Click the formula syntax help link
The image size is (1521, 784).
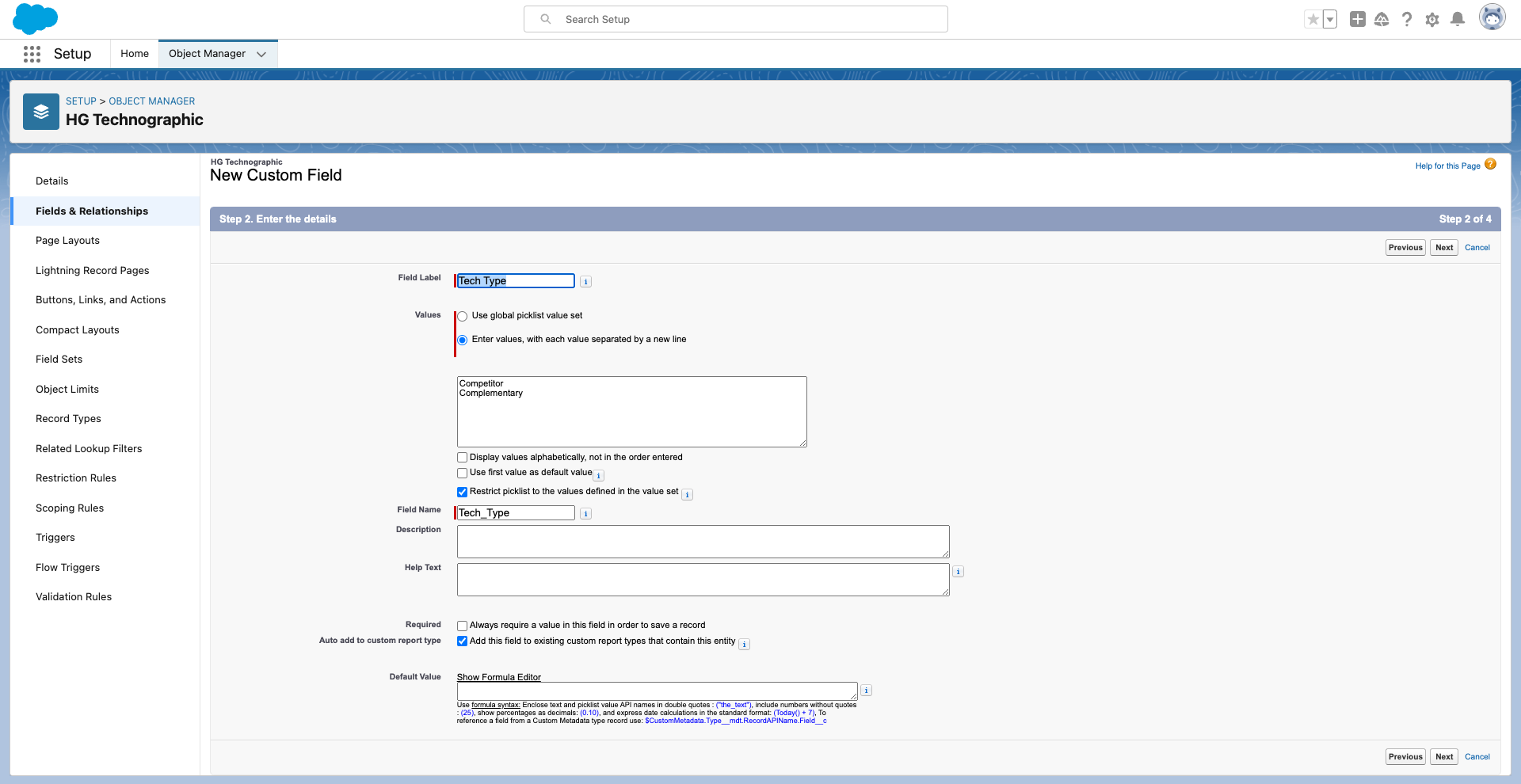(496, 705)
